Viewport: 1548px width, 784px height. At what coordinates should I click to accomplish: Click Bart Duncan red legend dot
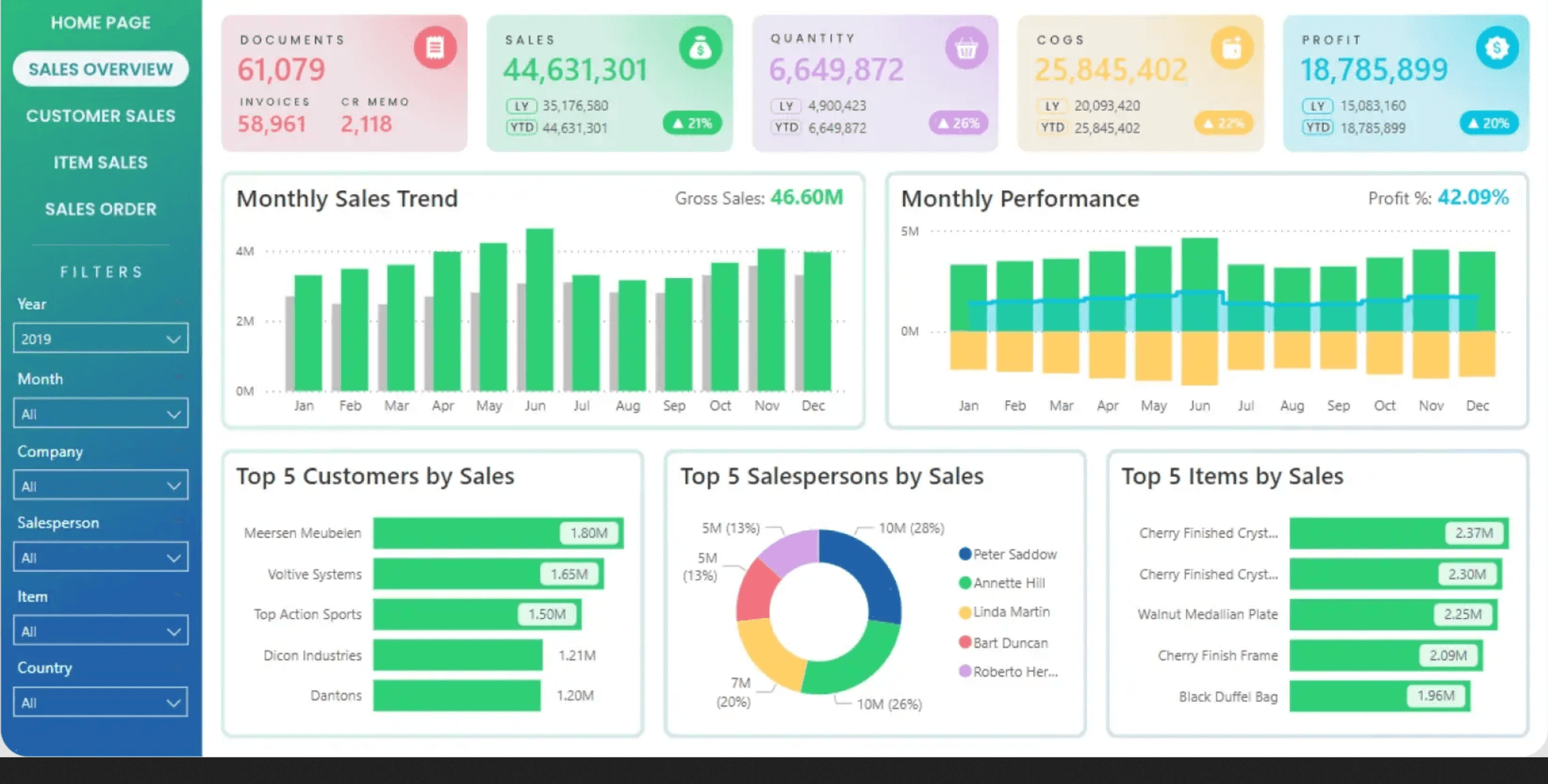(964, 642)
